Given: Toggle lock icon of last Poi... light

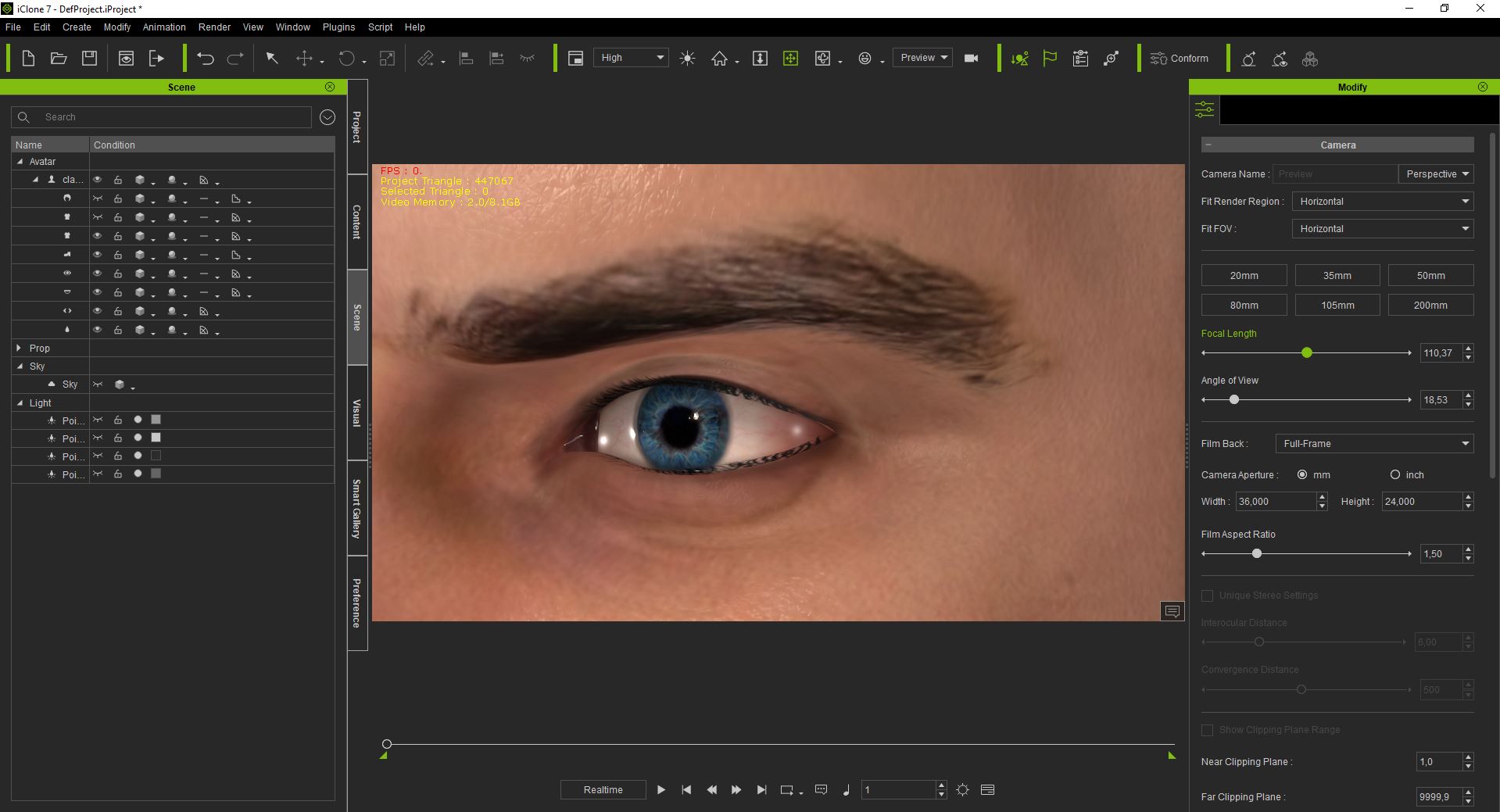Looking at the screenshot, I should point(118,474).
